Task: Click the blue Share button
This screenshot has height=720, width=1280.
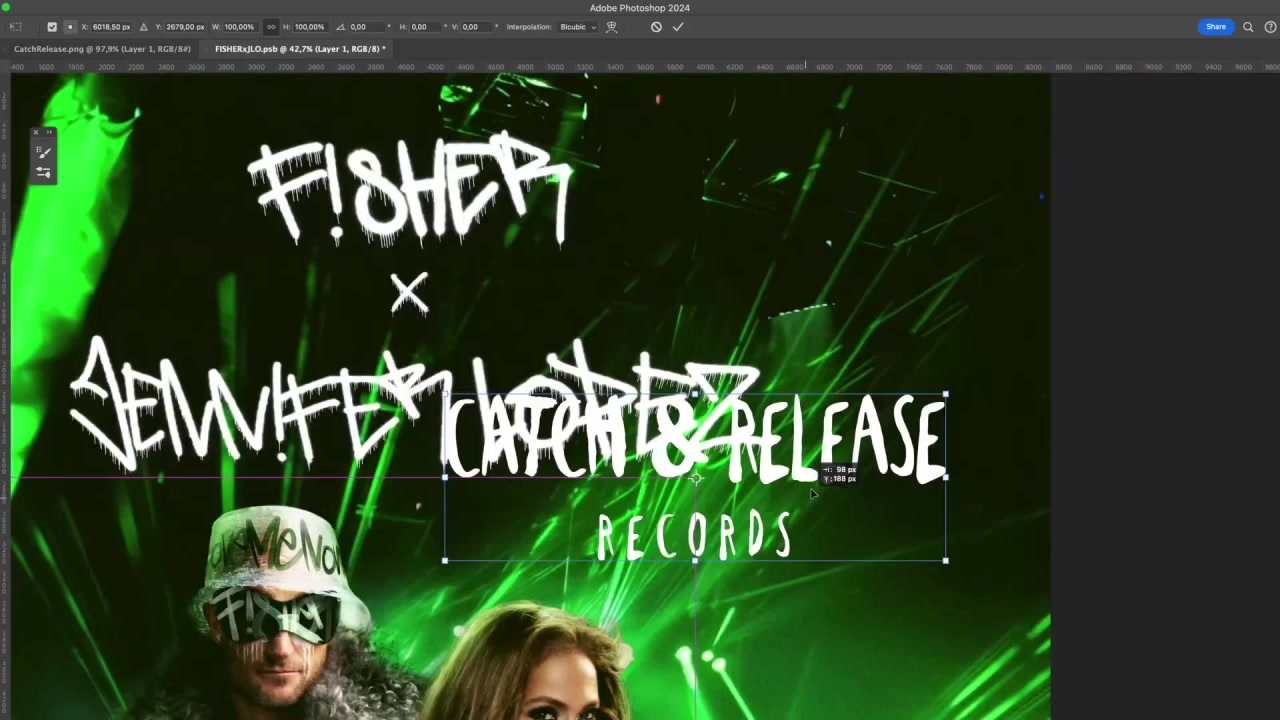Action: 1216,27
